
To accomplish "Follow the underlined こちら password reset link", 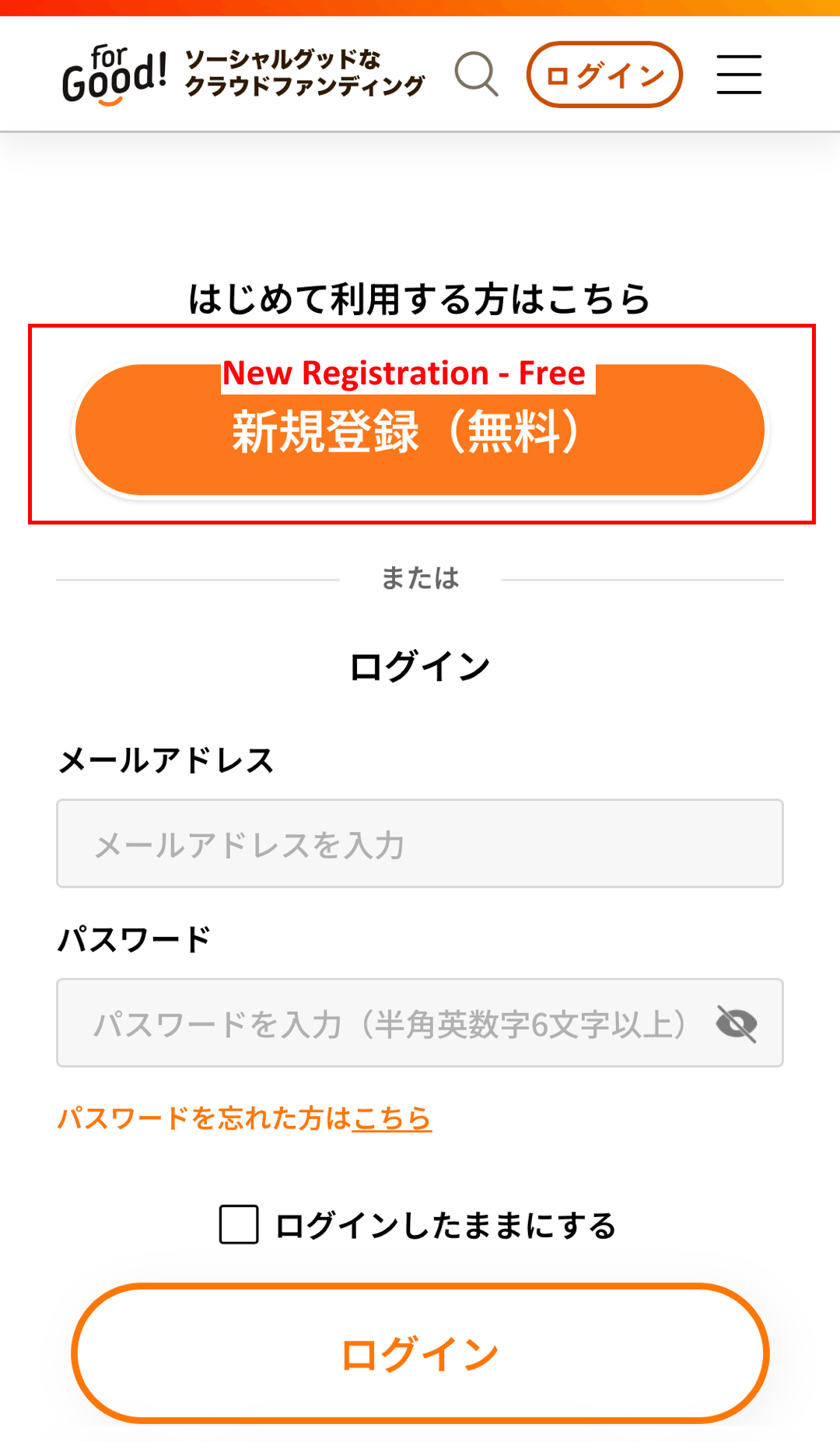I will 392,1118.
